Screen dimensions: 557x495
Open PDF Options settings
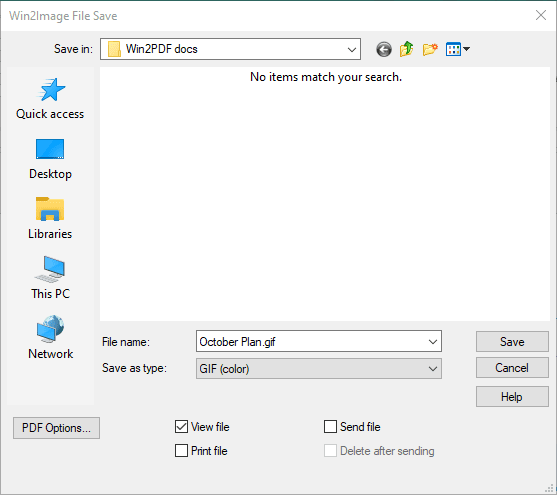coord(56,428)
